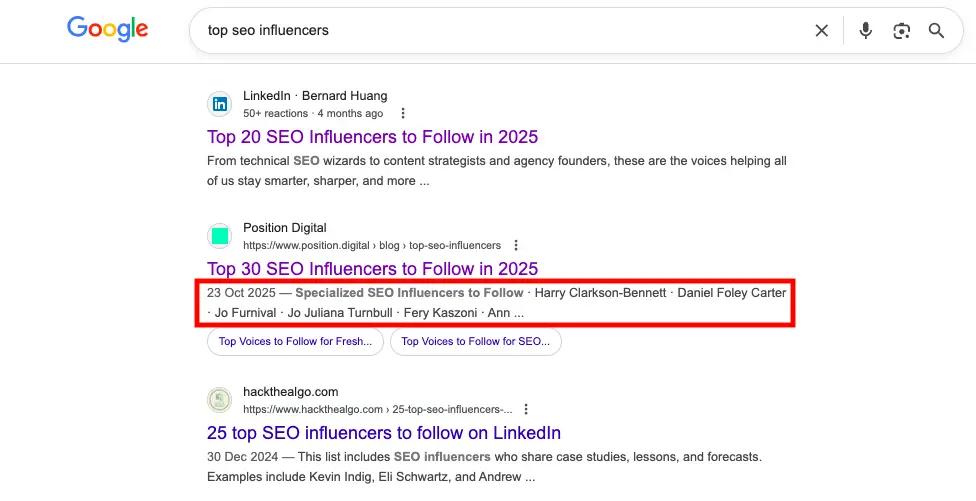Click hackthealgo.com favicon
This screenshot has height=501, width=976.
tap(220, 400)
